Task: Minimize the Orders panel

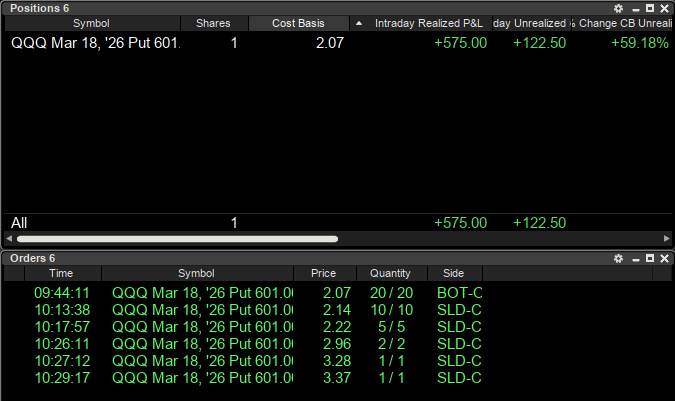Action: [636, 258]
